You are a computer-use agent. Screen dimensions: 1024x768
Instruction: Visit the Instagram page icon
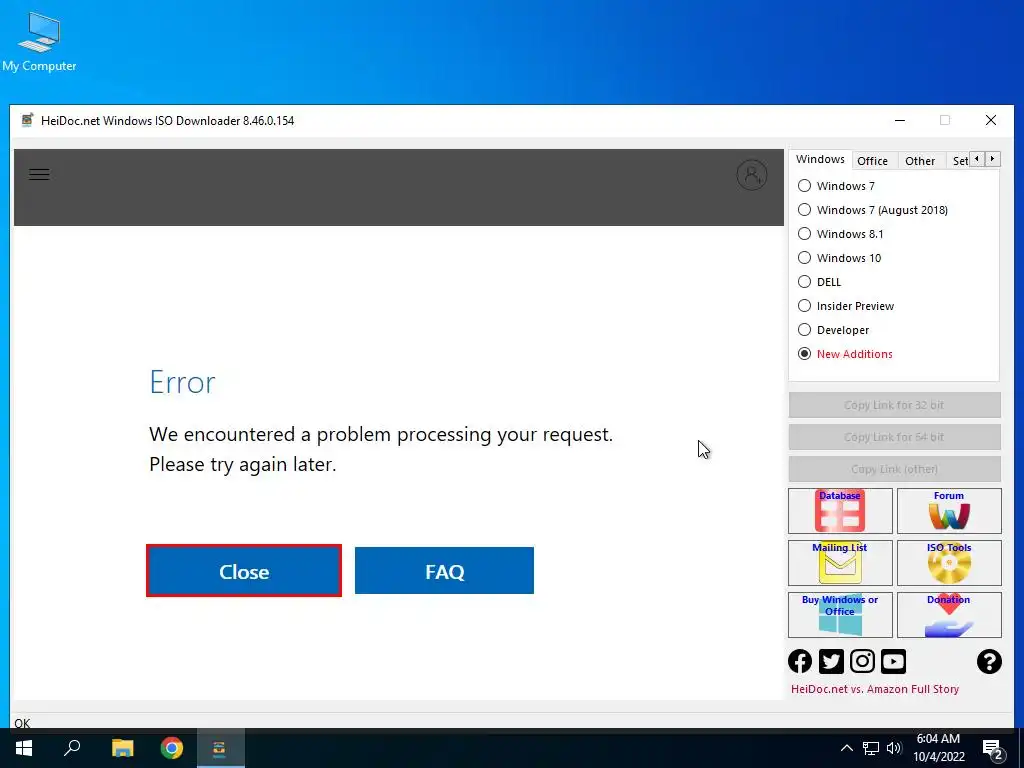click(x=862, y=661)
